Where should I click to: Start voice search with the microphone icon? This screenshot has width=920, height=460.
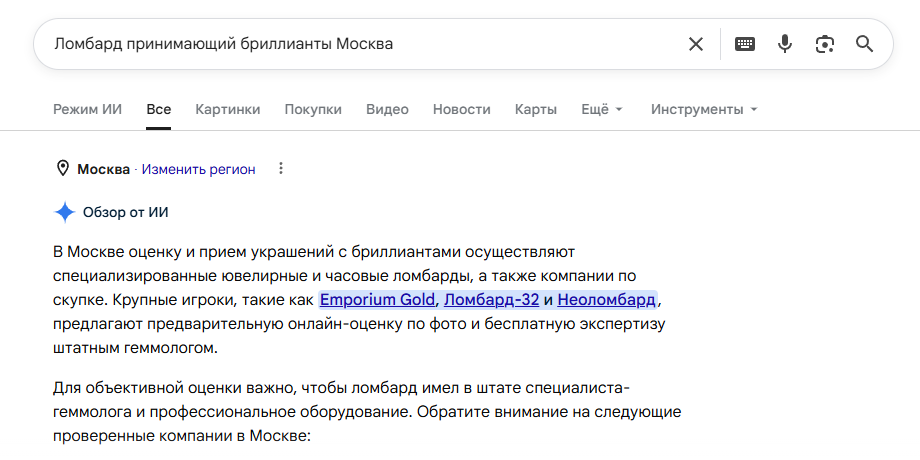tap(784, 44)
